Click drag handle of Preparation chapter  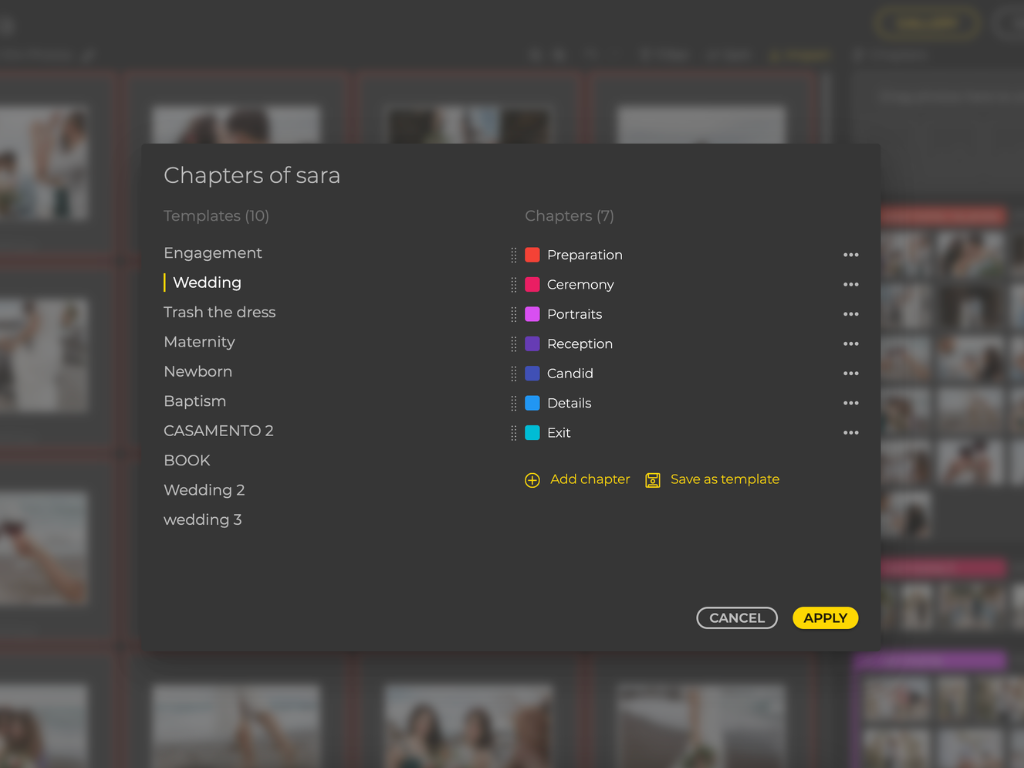coord(513,255)
